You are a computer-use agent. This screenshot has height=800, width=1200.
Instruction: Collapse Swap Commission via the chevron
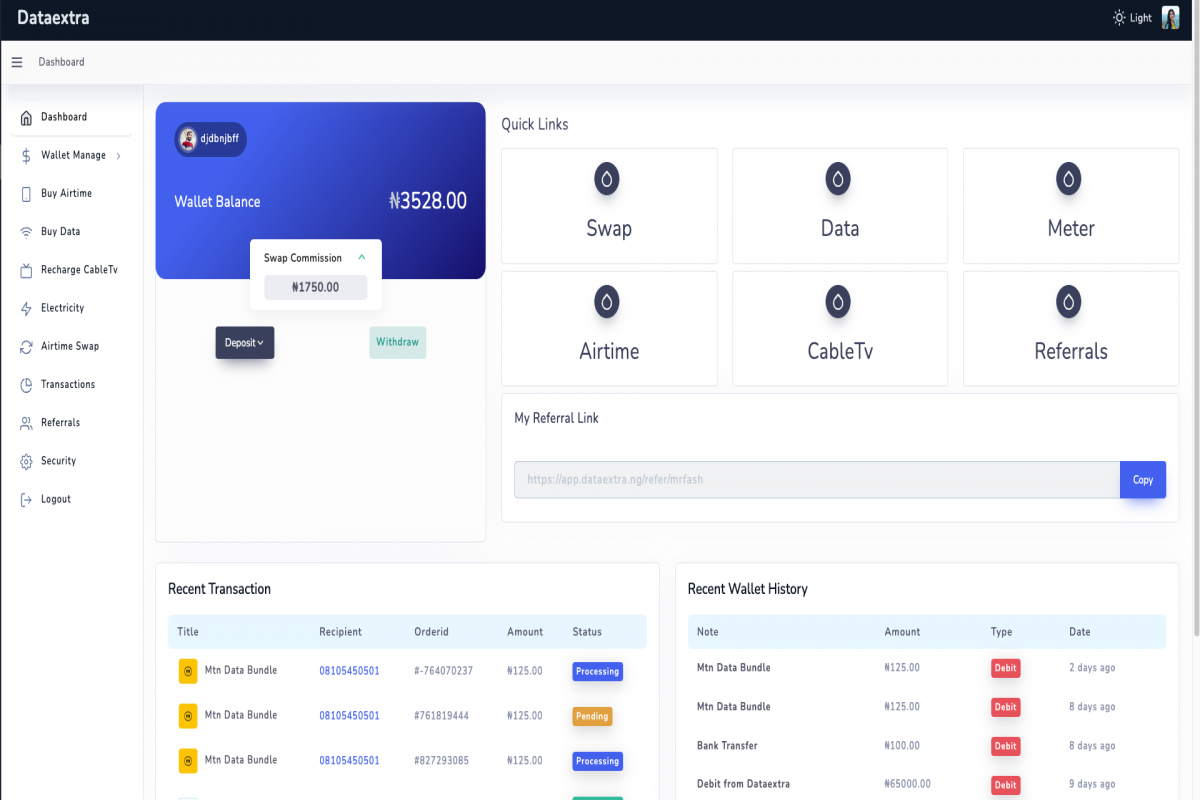361,257
